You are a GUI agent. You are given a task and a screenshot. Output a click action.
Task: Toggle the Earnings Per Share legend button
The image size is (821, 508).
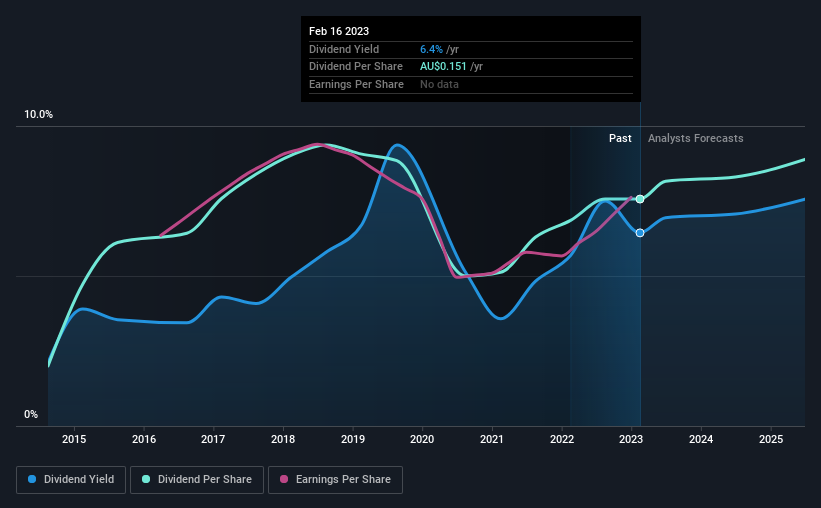point(335,480)
